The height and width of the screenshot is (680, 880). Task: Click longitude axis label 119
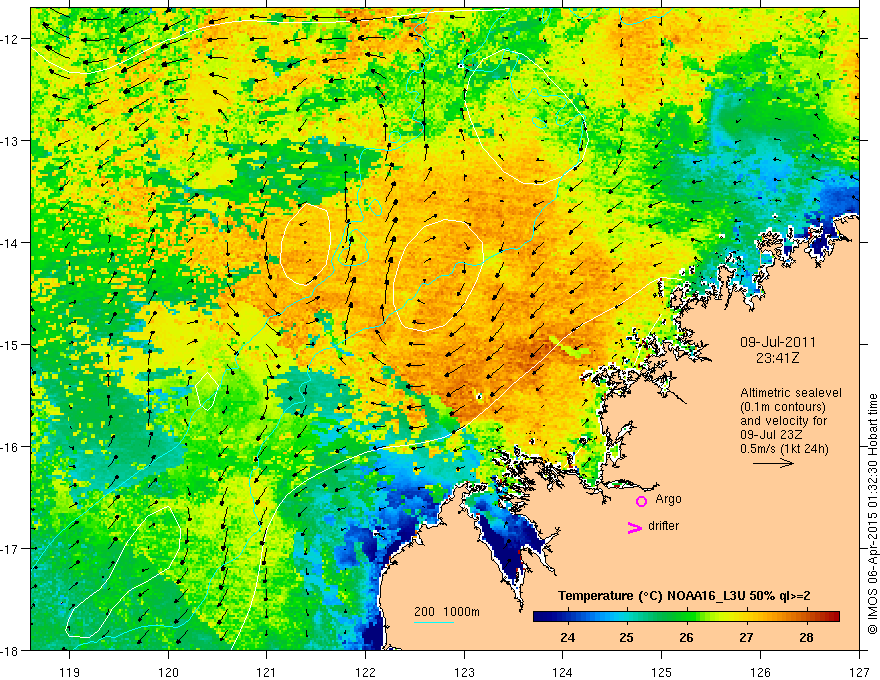pyautogui.click(x=70, y=672)
